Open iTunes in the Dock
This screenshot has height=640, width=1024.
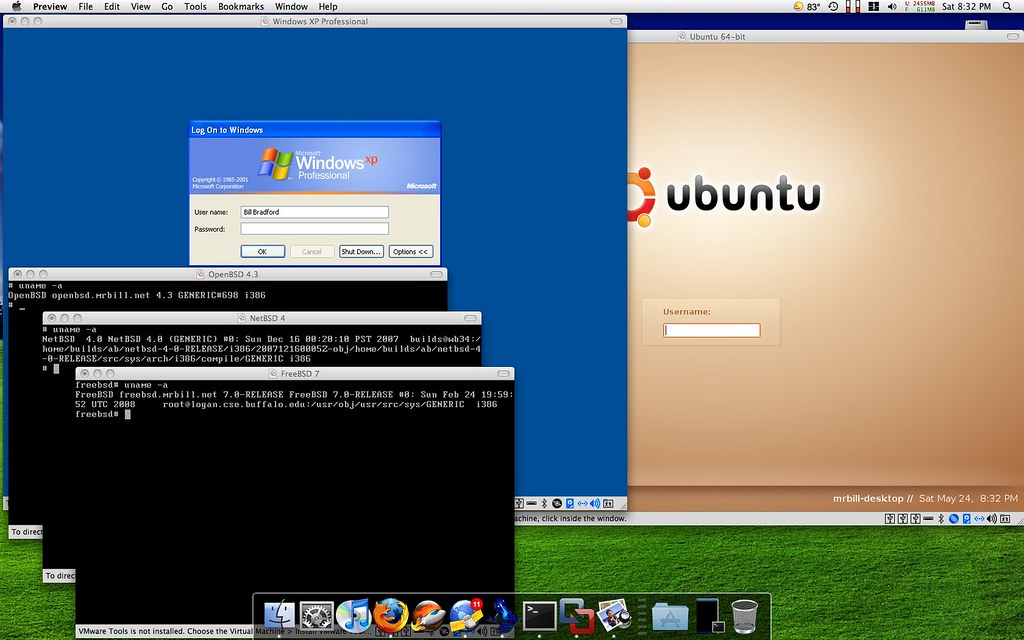[x=354, y=614]
